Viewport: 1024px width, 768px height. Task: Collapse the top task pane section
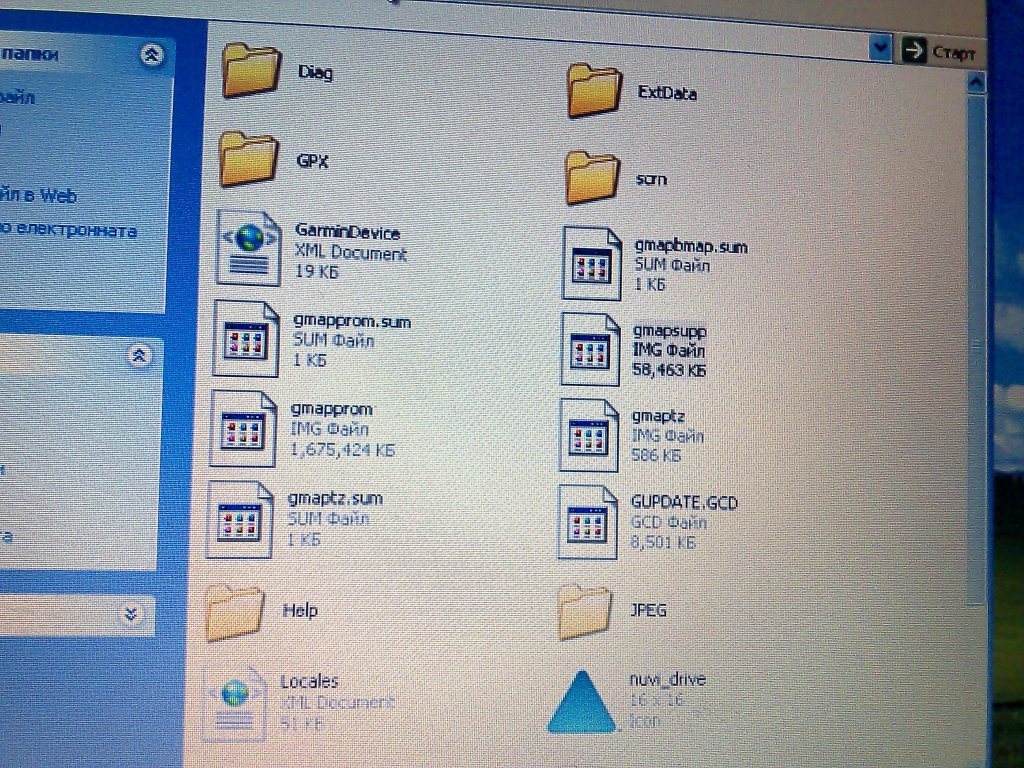coord(152,55)
